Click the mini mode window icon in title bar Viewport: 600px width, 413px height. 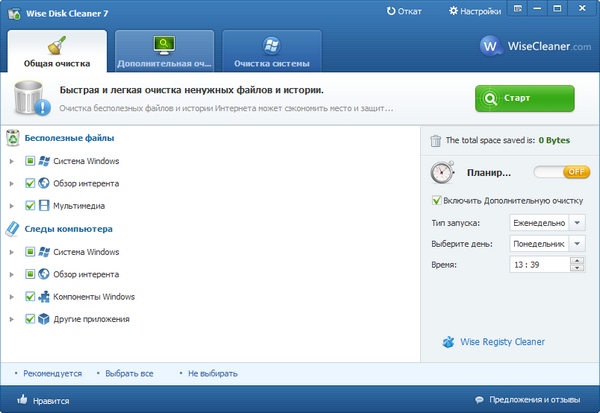[518, 8]
